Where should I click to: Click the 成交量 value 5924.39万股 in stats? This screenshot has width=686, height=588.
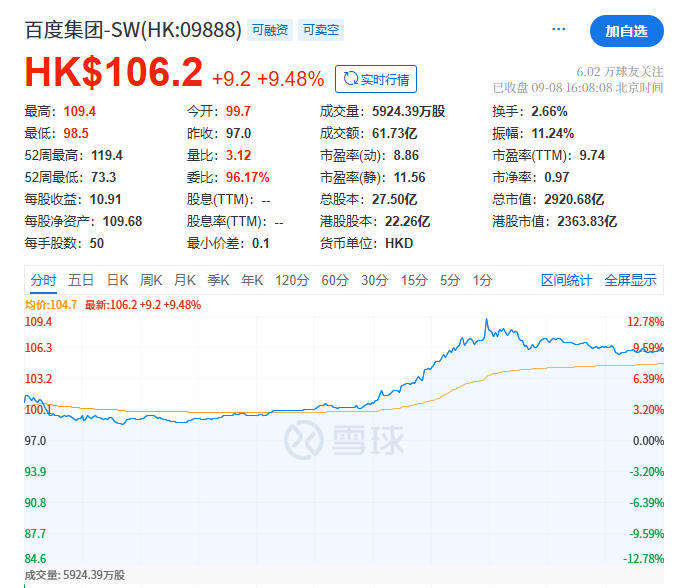coord(409,112)
